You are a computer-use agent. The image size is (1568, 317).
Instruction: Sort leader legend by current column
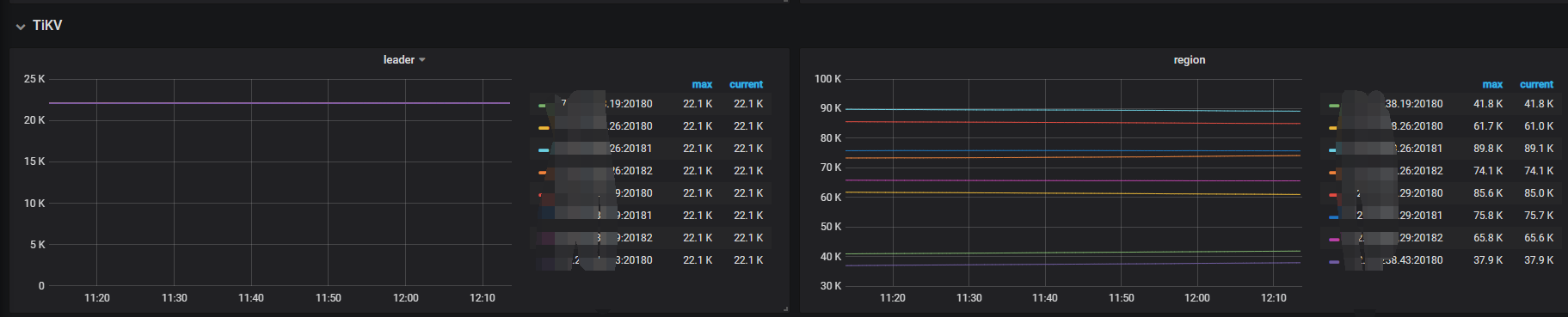(x=746, y=84)
